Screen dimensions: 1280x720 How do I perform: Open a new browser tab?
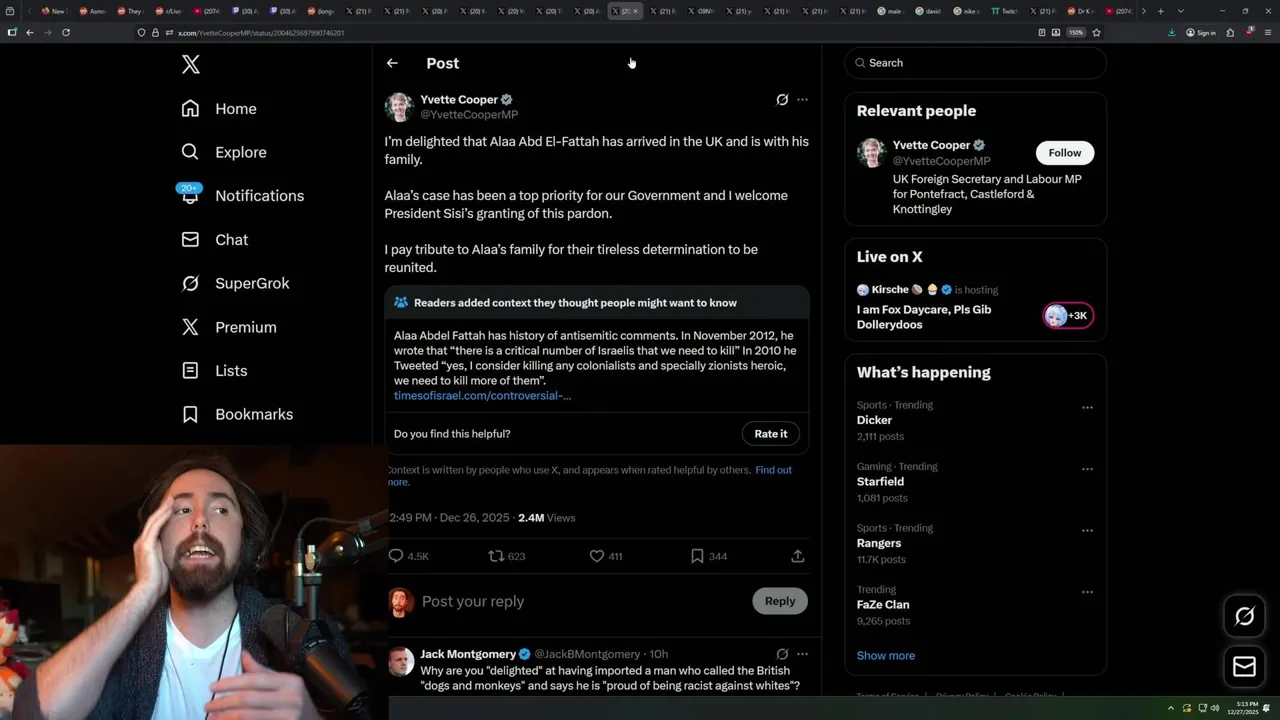point(1160,11)
